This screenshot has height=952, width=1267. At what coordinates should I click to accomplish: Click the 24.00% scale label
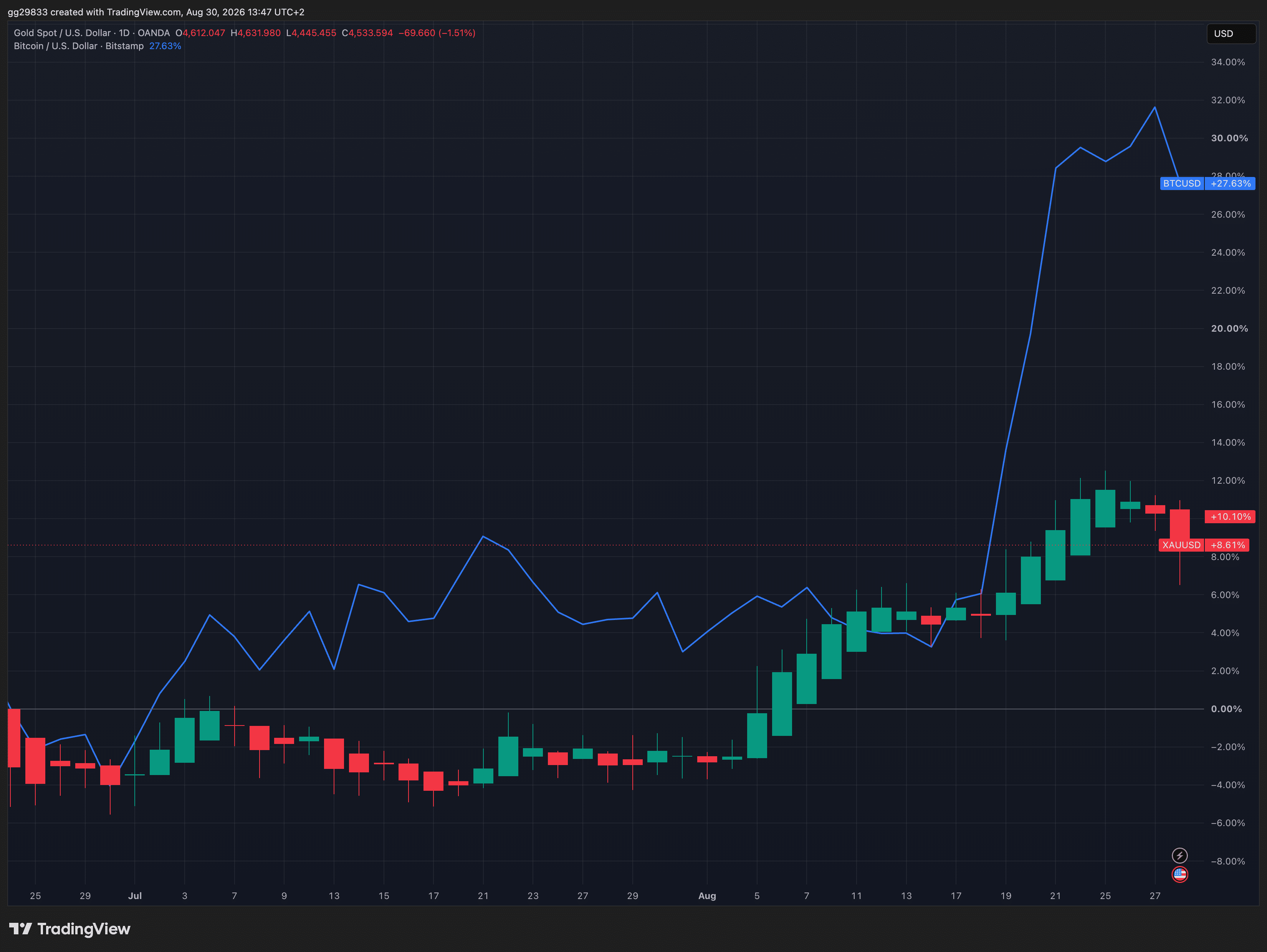pos(1228,253)
